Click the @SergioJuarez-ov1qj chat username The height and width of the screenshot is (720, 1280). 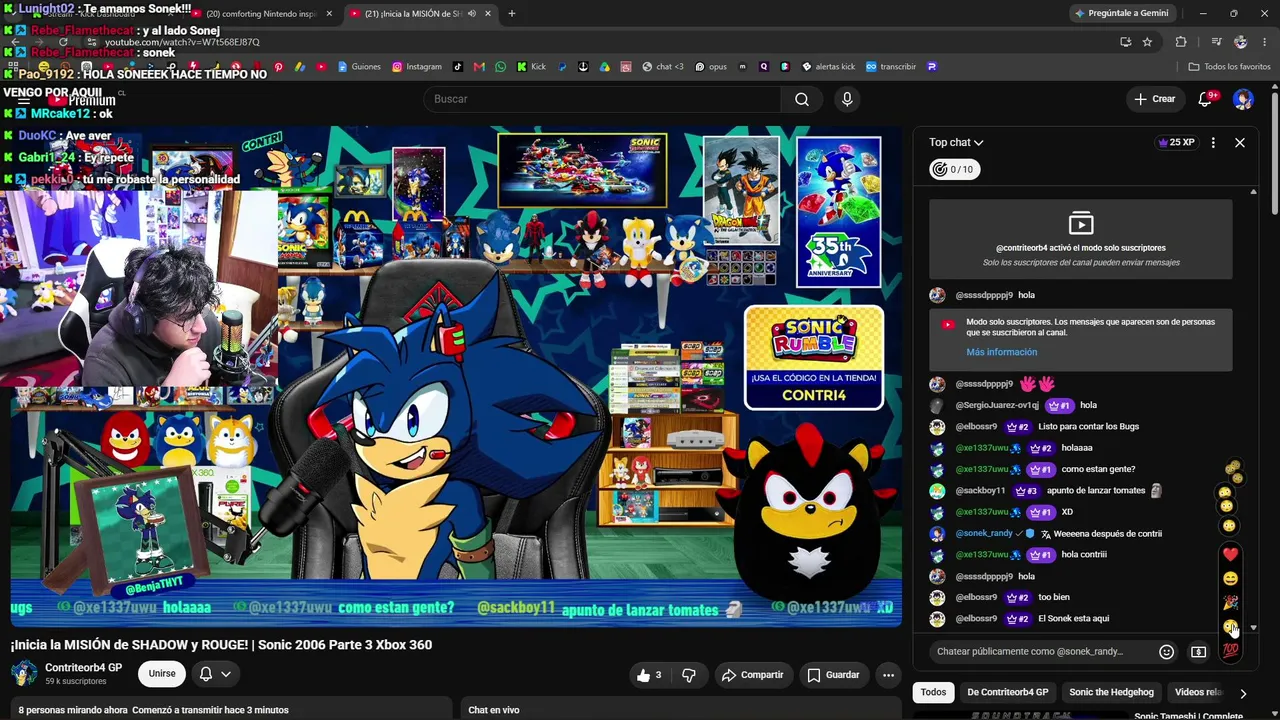point(997,406)
